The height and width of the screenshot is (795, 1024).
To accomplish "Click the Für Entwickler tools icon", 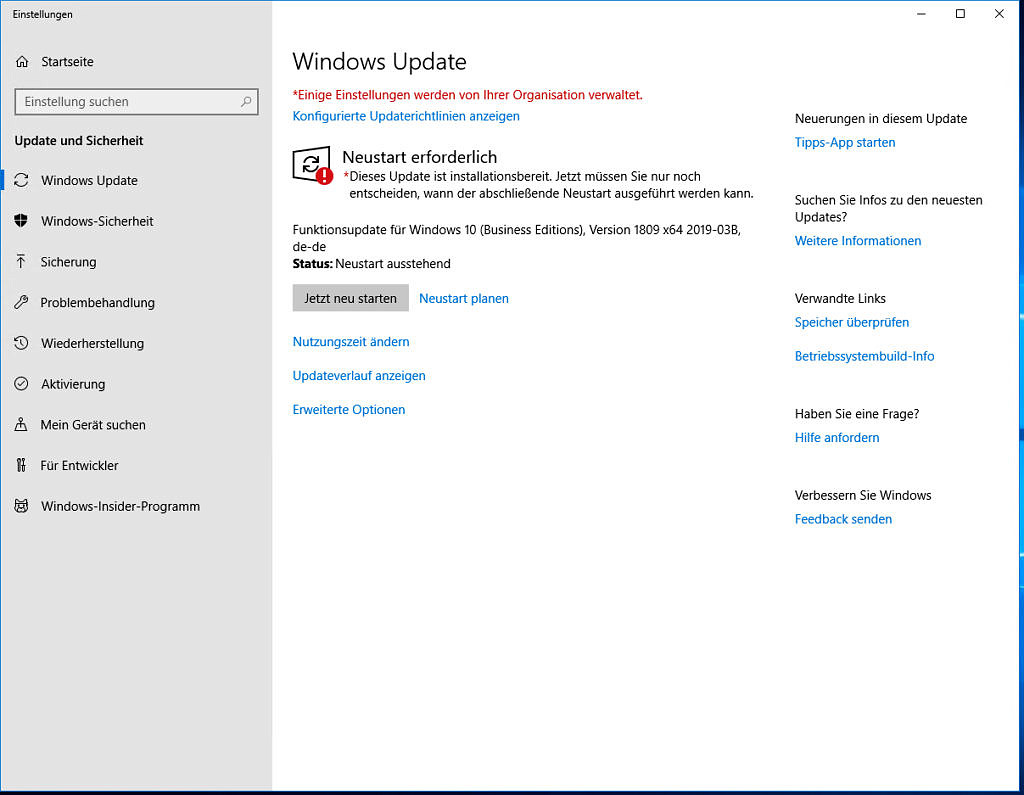I will tap(21, 465).
